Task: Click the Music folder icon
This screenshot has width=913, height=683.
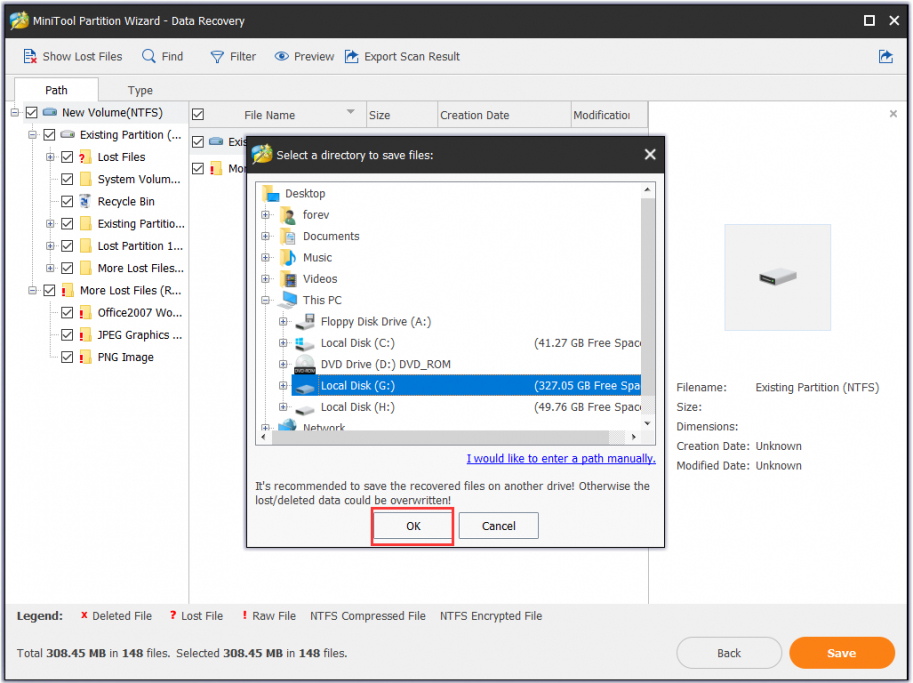Action: click(x=289, y=257)
